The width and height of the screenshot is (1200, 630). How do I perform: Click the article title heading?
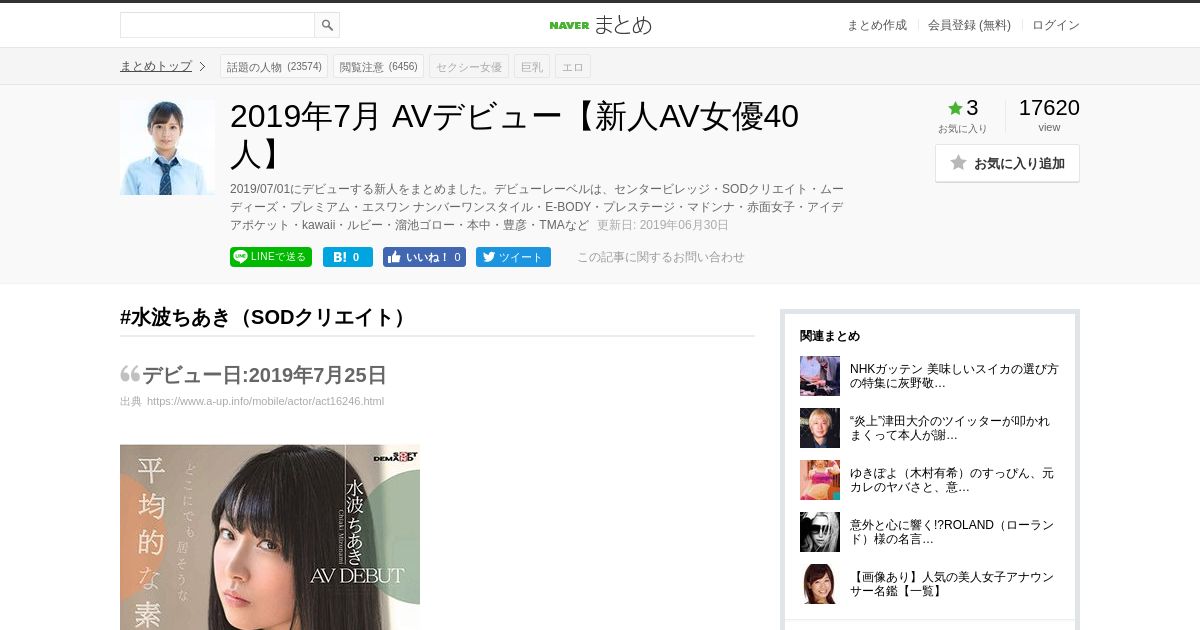(x=514, y=136)
